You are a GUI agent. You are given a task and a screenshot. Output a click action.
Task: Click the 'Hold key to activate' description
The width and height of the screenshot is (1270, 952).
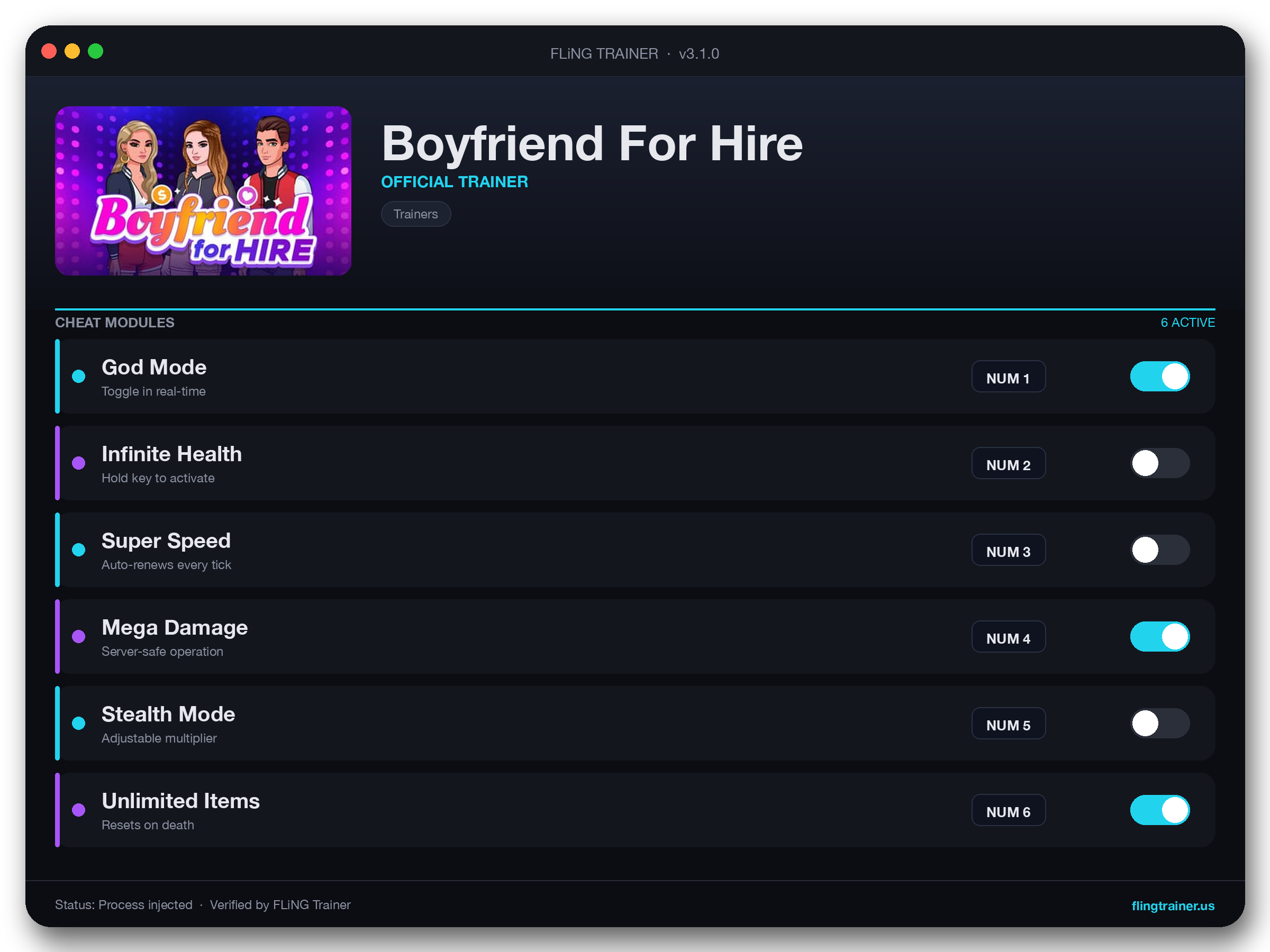point(158,478)
